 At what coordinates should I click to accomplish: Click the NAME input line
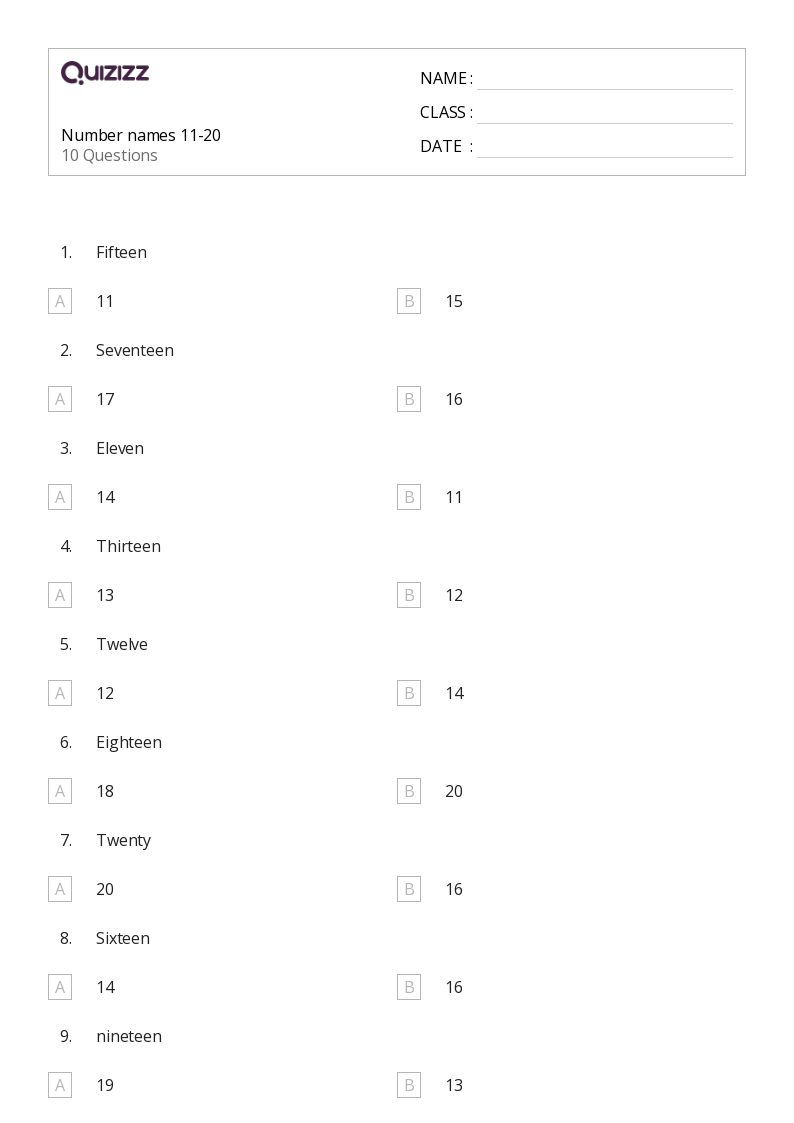pyautogui.click(x=604, y=79)
